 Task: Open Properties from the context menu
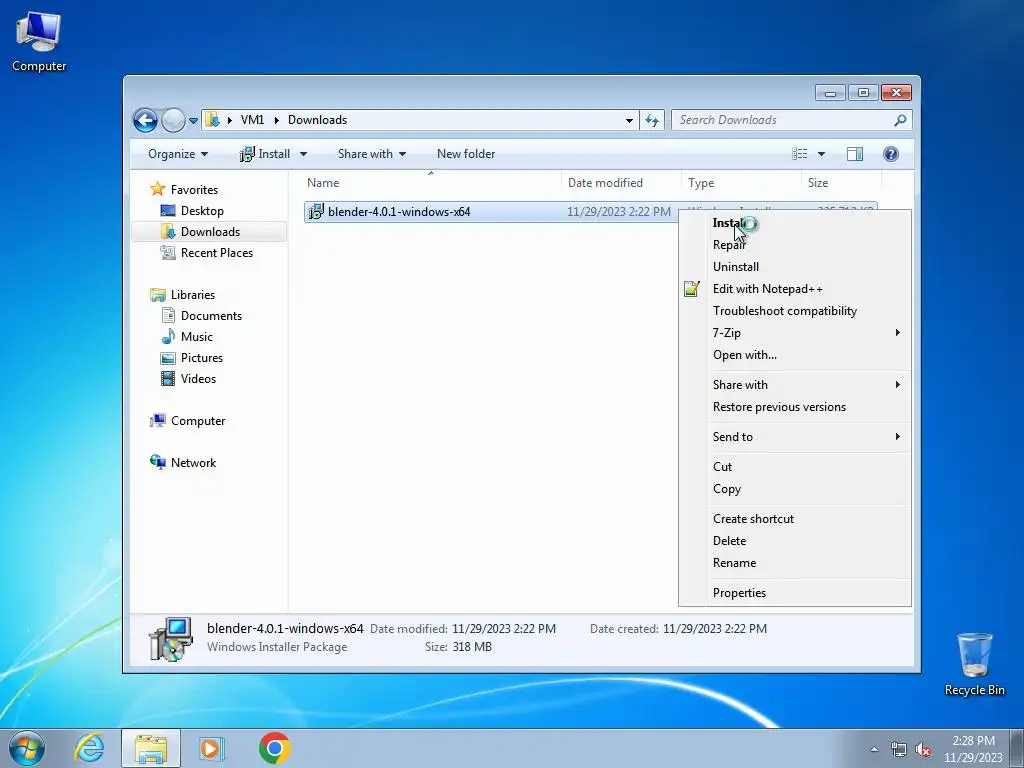click(x=795, y=593)
